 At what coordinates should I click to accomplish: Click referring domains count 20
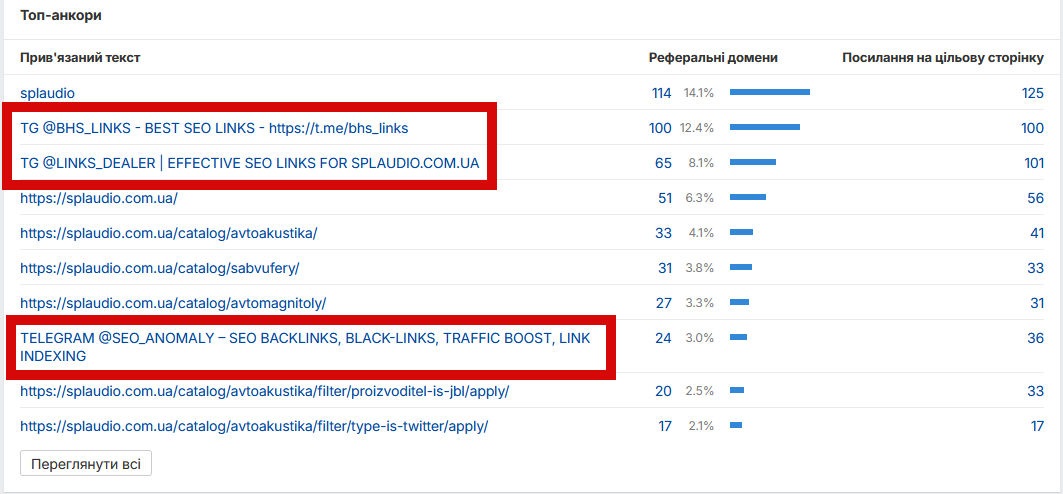[x=664, y=392]
